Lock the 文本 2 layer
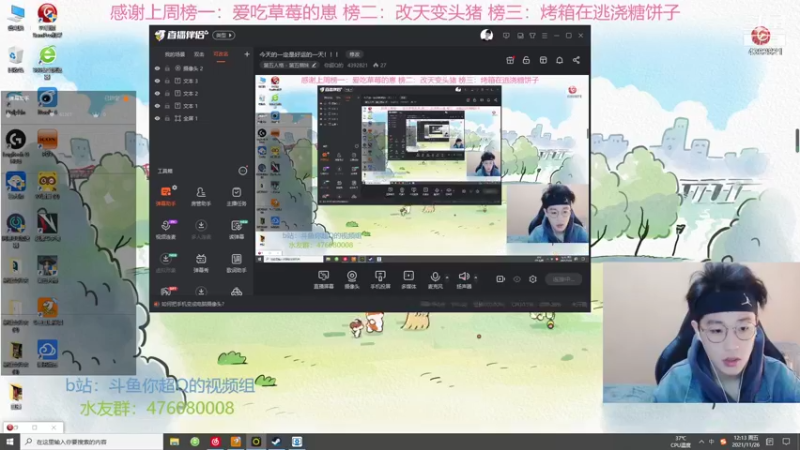This screenshot has height=450, width=800. [167, 93]
